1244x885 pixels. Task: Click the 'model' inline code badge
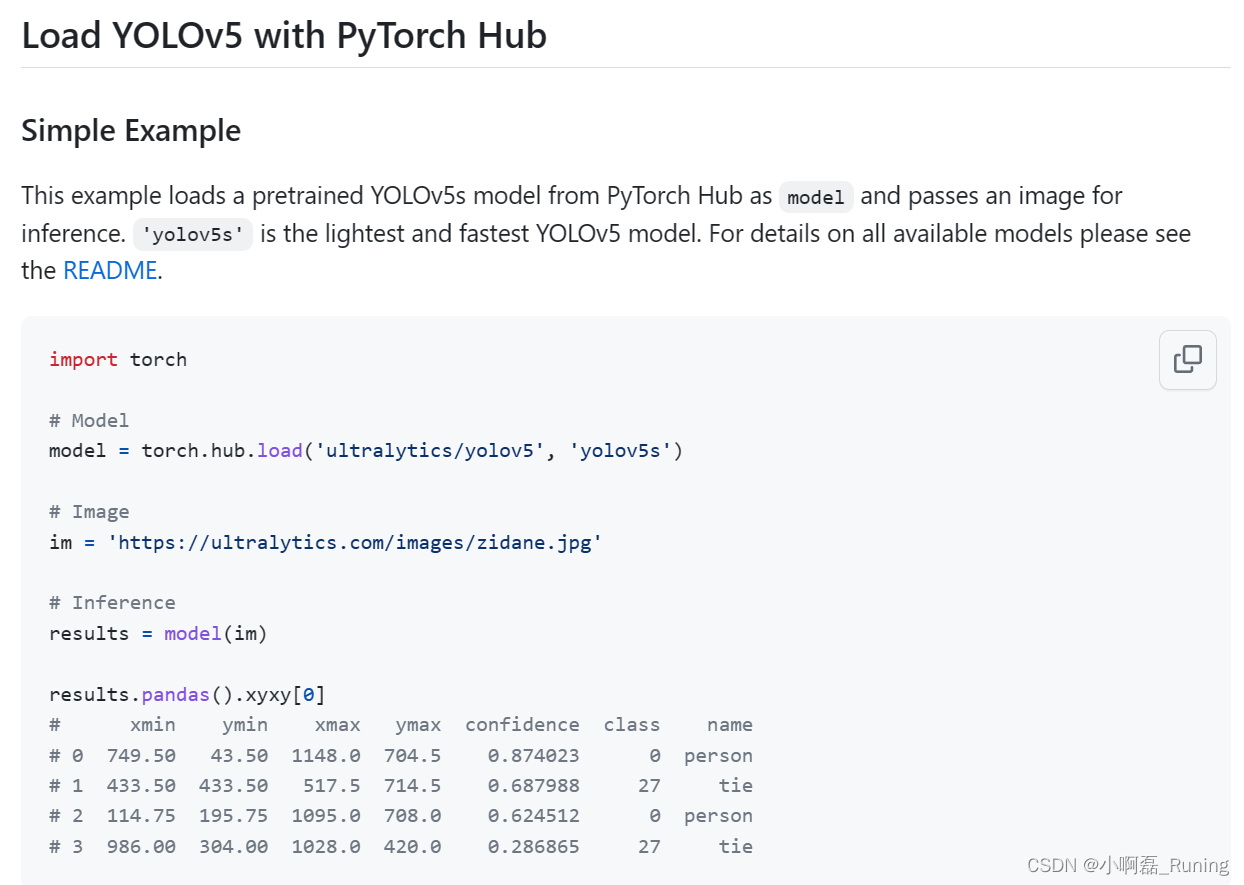pos(816,197)
